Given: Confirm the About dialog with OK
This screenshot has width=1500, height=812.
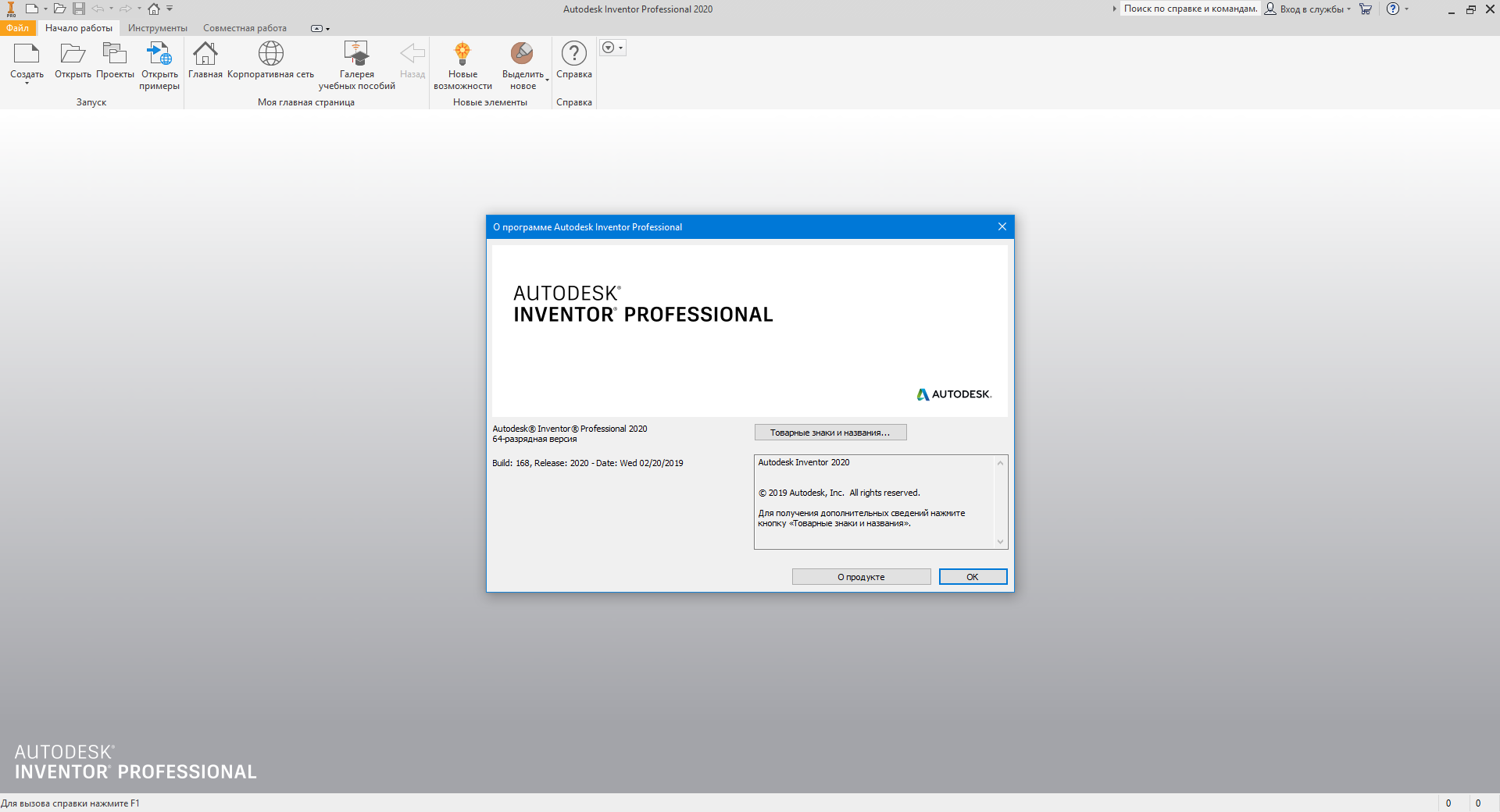Looking at the screenshot, I should point(972,577).
